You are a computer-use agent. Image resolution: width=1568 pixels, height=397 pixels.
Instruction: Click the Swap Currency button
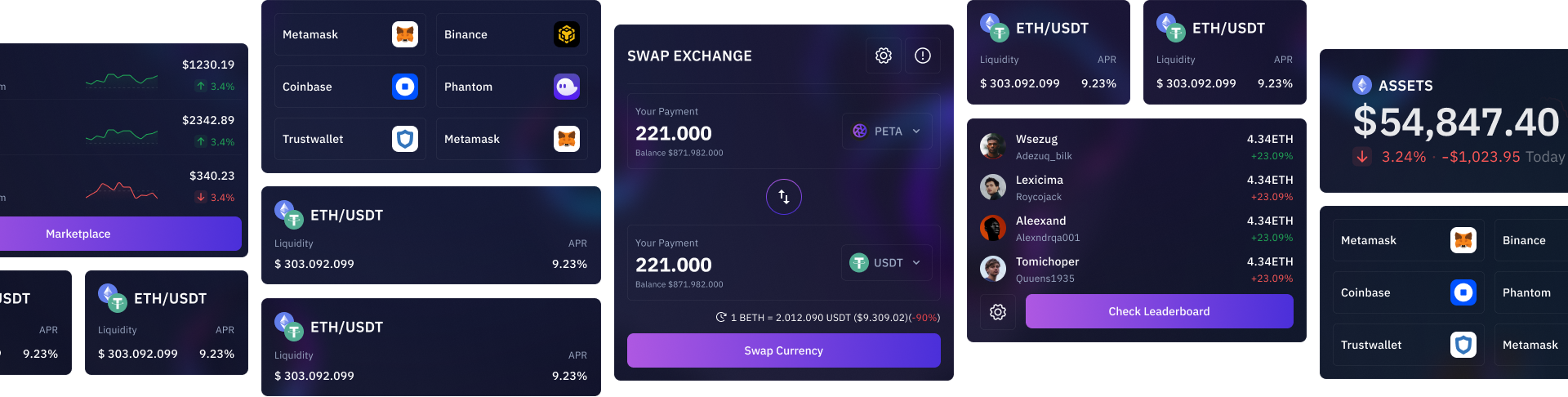point(784,350)
